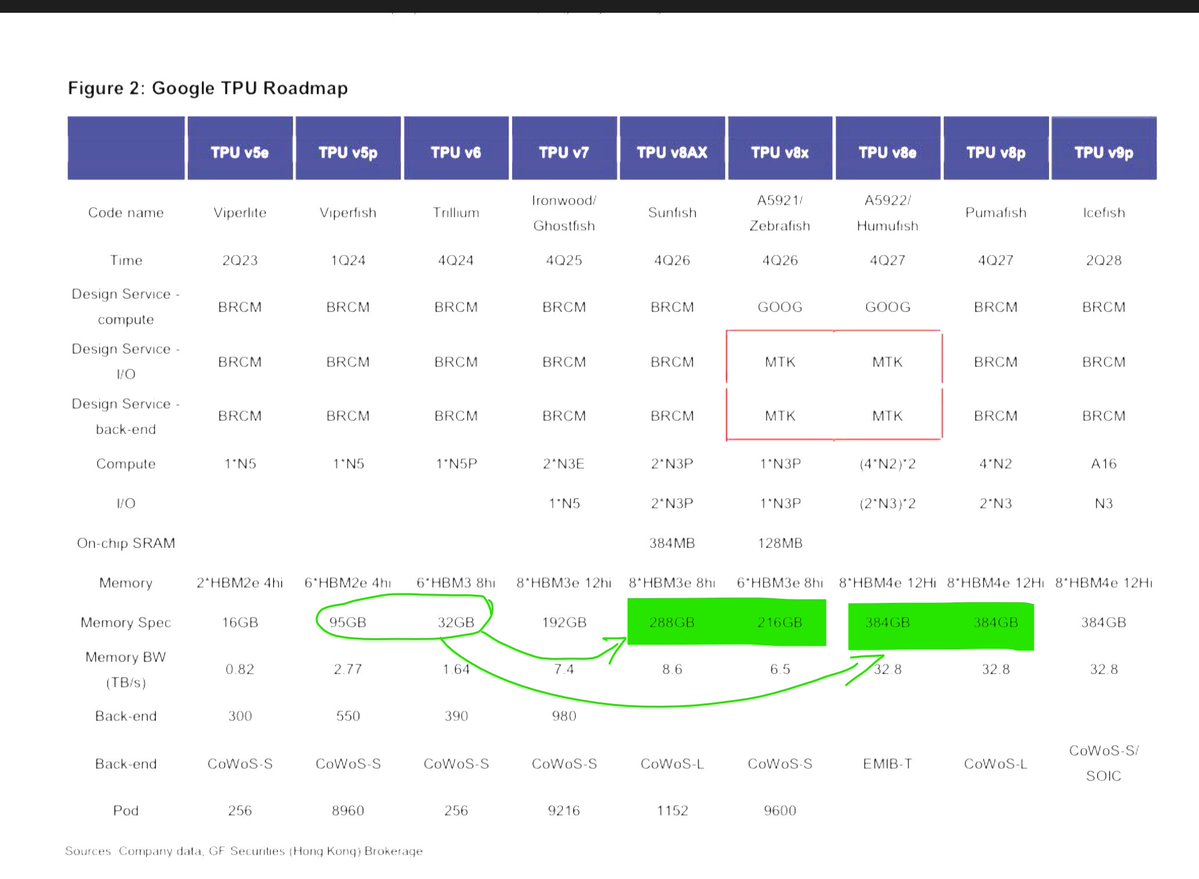Image resolution: width=1199 pixels, height=879 pixels.
Task: Select the "300" back-end value
Action: click(240, 715)
